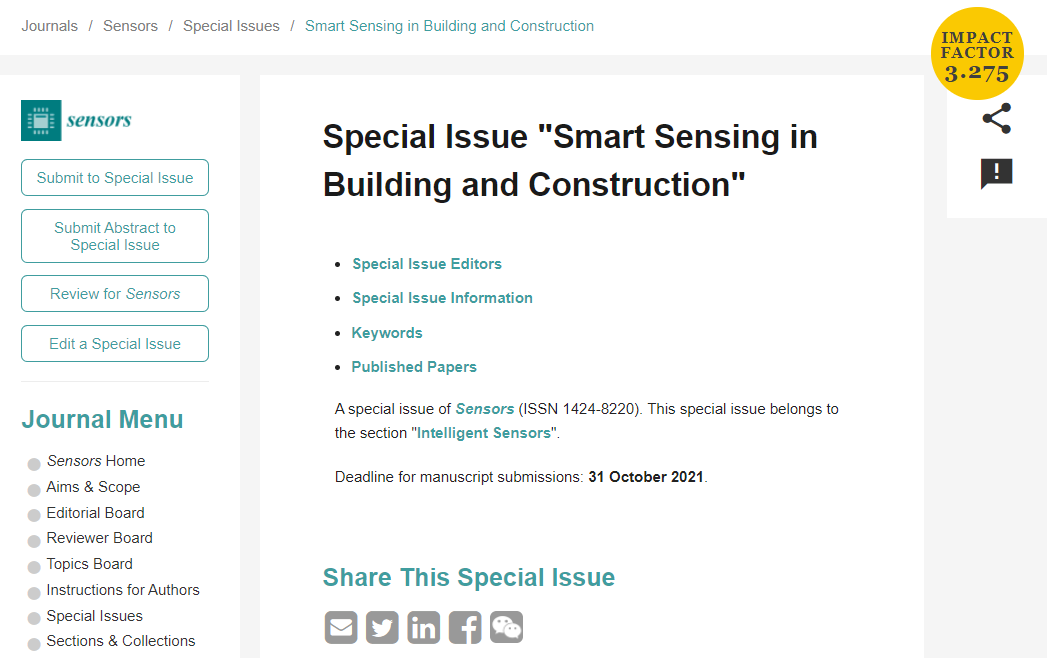Share this issue via email icon
Viewport: 1047px width, 658px height.
[x=341, y=627]
